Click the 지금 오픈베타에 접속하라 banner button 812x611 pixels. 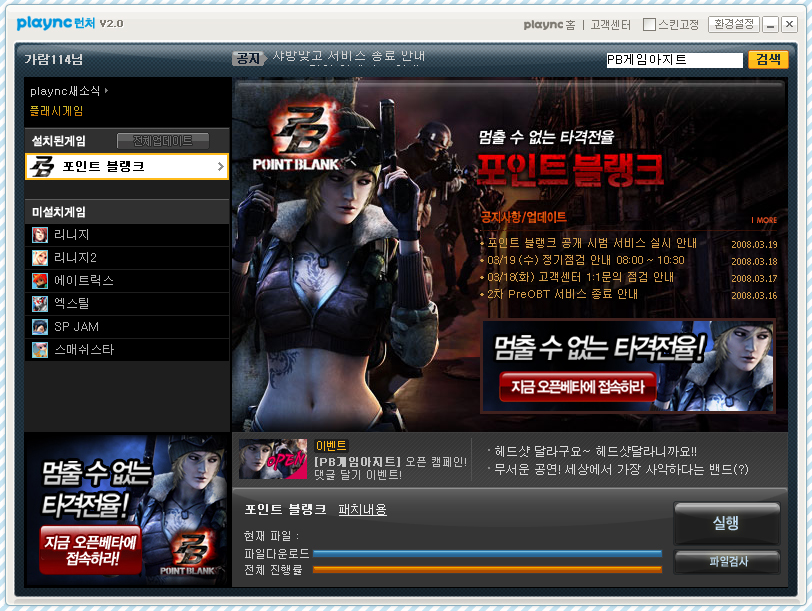577,387
